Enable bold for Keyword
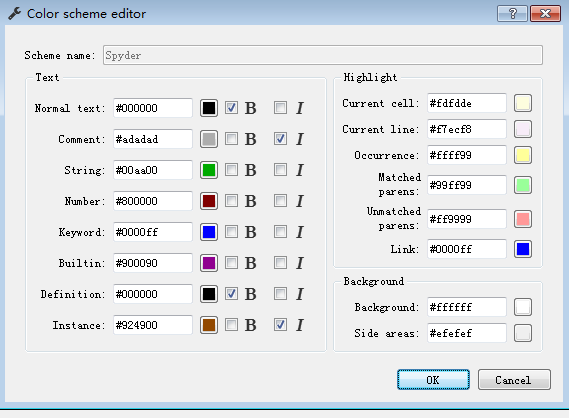The height and width of the screenshot is (418, 569). point(231,231)
